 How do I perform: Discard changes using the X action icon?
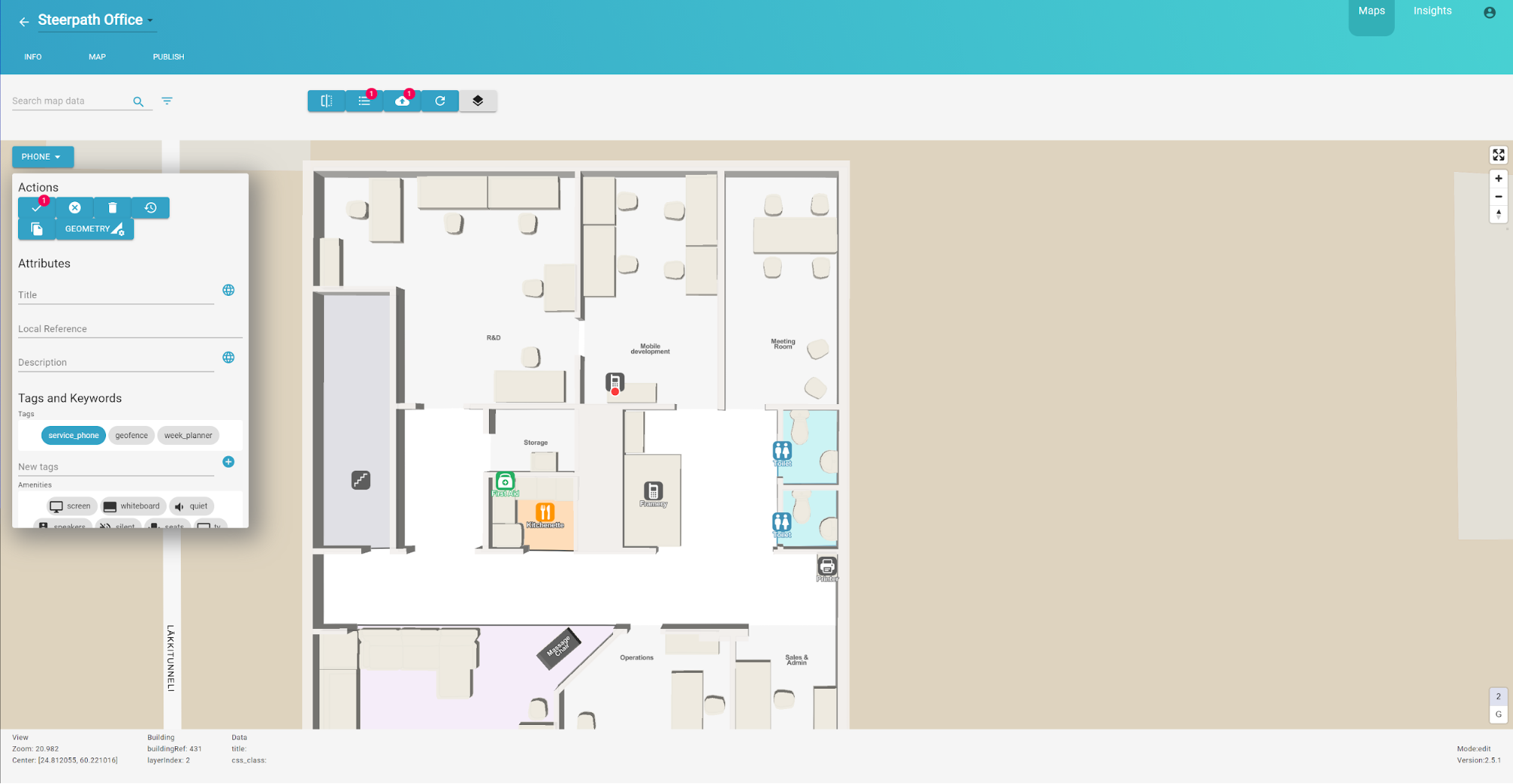(74, 207)
